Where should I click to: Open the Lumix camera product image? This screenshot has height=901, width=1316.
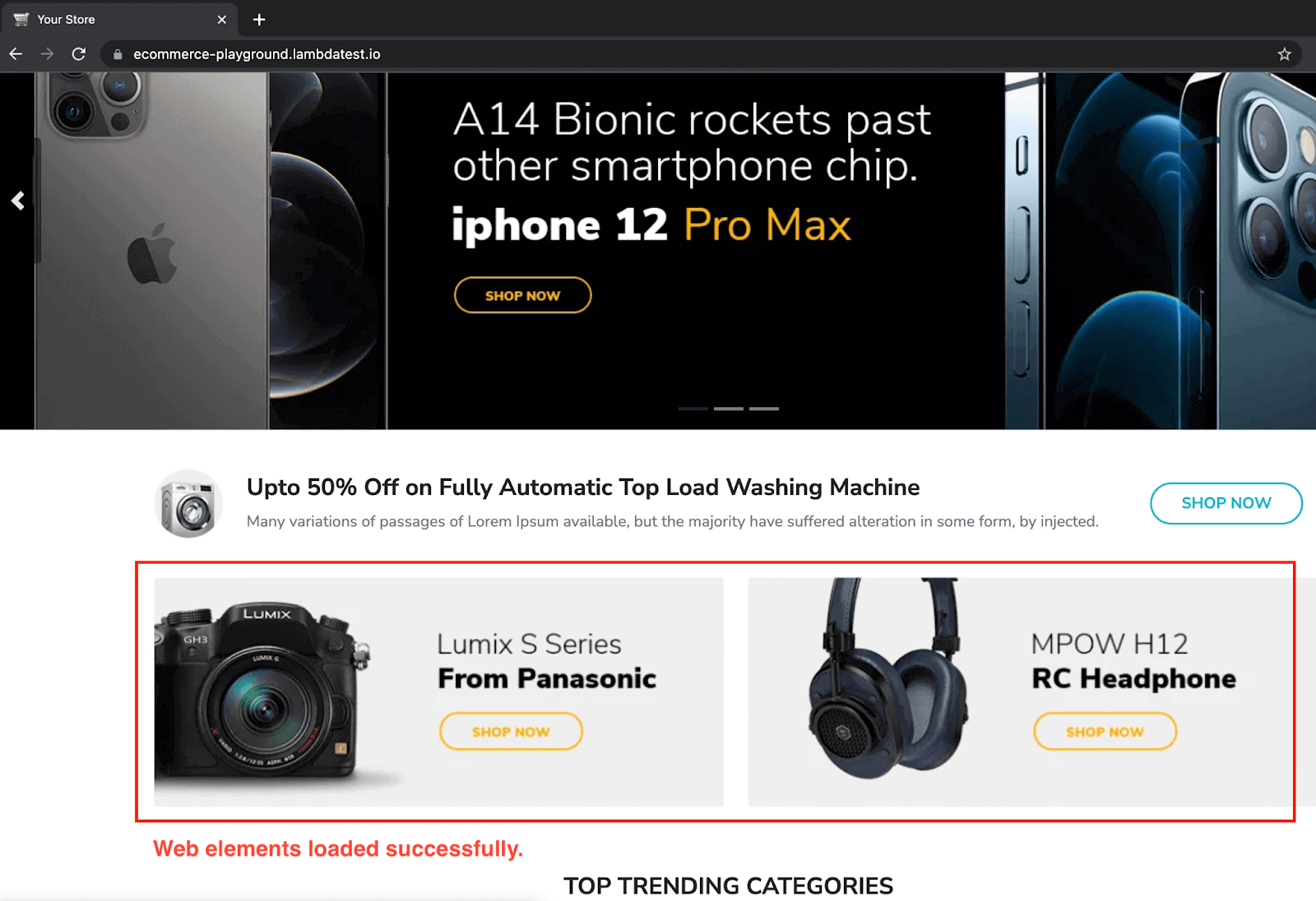coord(262,692)
